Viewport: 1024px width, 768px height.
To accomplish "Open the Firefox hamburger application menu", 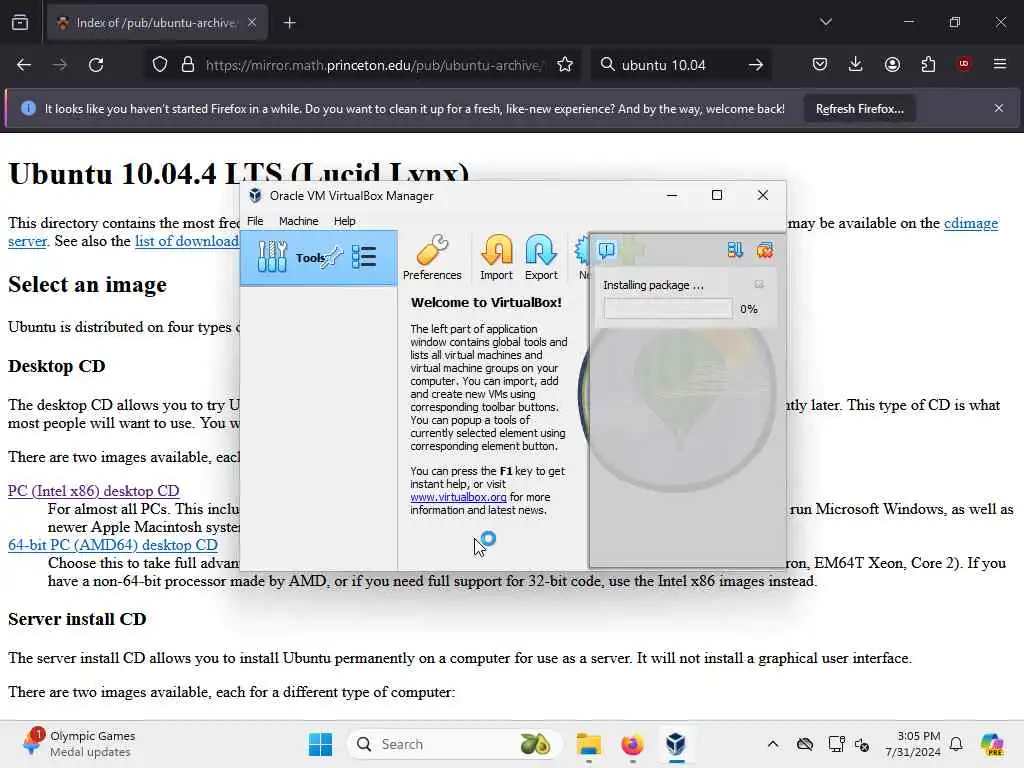I will pyautogui.click(x=1000, y=64).
